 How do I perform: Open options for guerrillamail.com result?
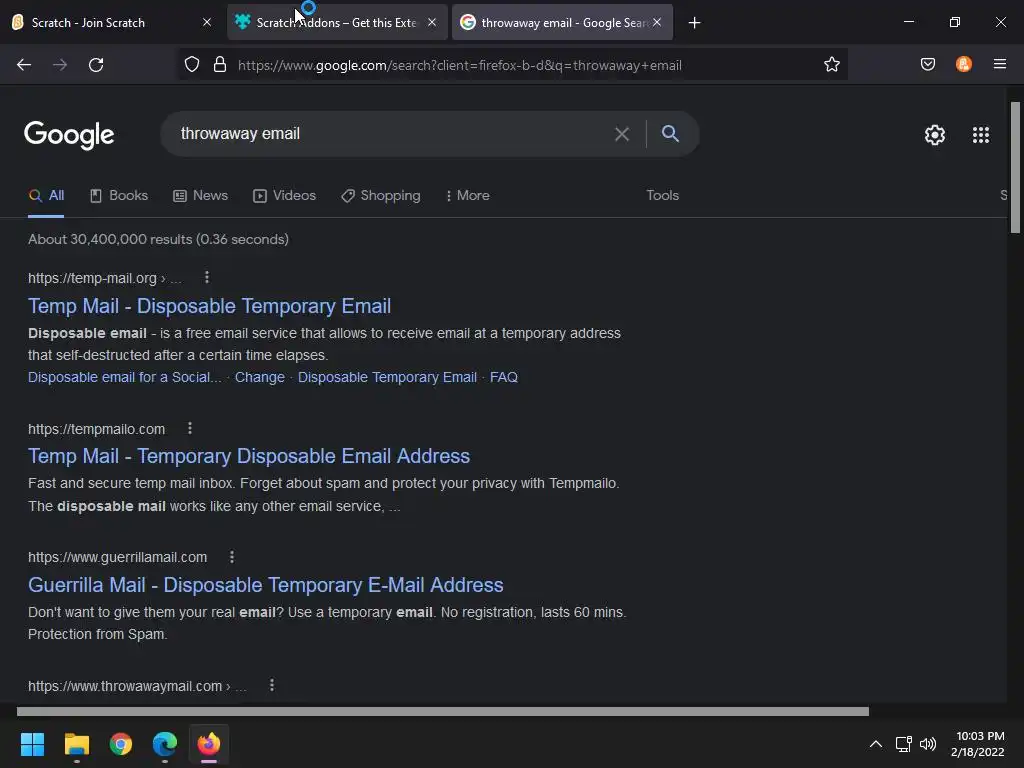[x=232, y=557]
